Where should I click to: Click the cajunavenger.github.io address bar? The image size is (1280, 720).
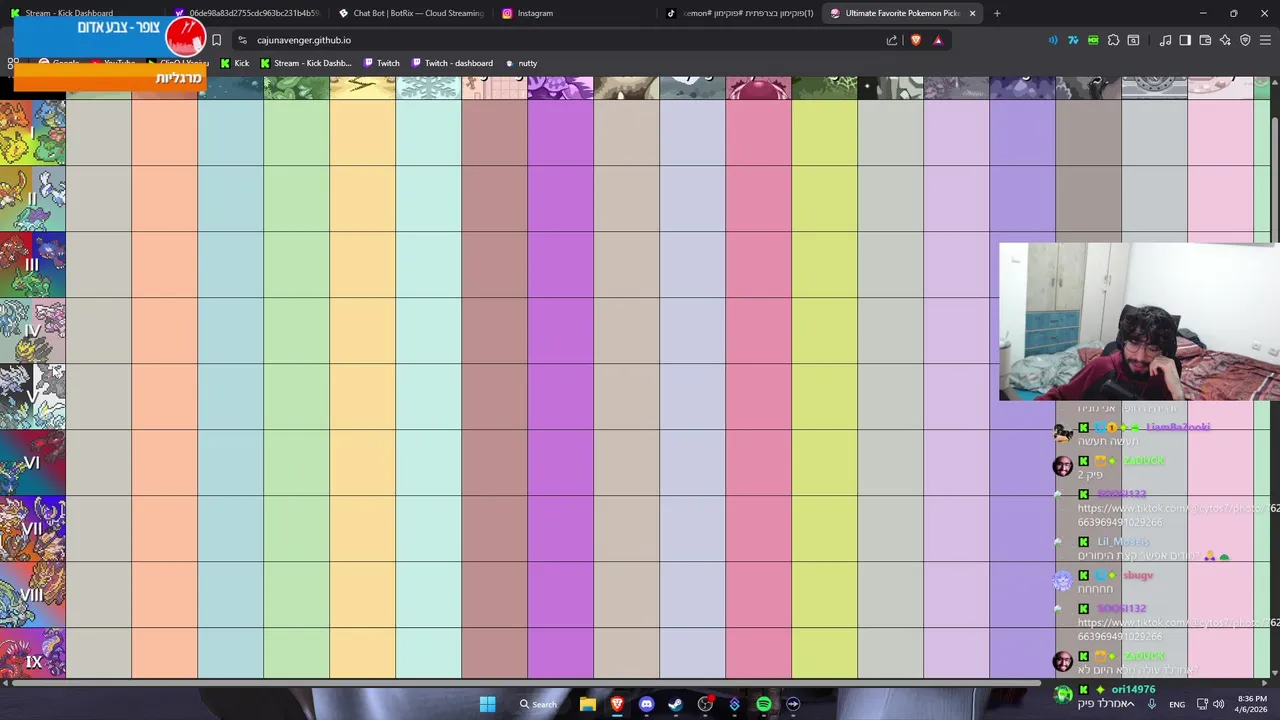[x=560, y=40]
